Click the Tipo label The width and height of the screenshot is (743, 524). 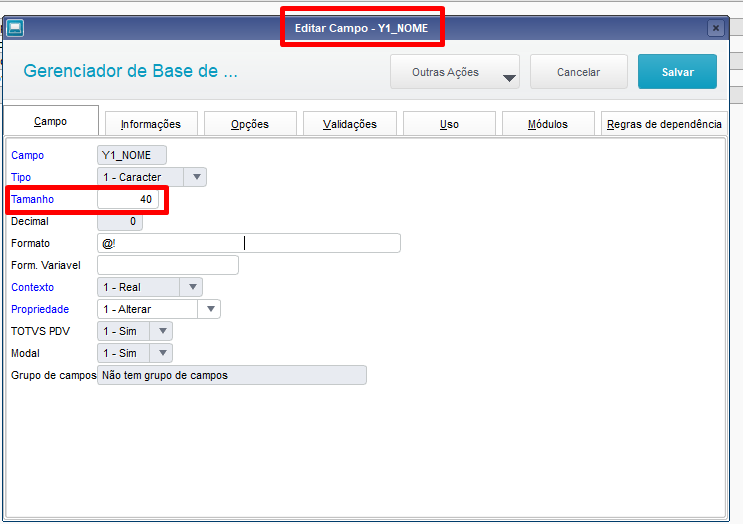[x=21, y=177]
